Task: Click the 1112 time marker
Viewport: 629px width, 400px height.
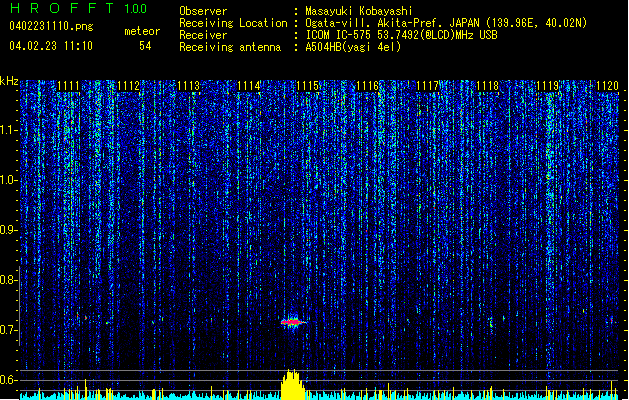Action: pyautogui.click(x=128, y=86)
